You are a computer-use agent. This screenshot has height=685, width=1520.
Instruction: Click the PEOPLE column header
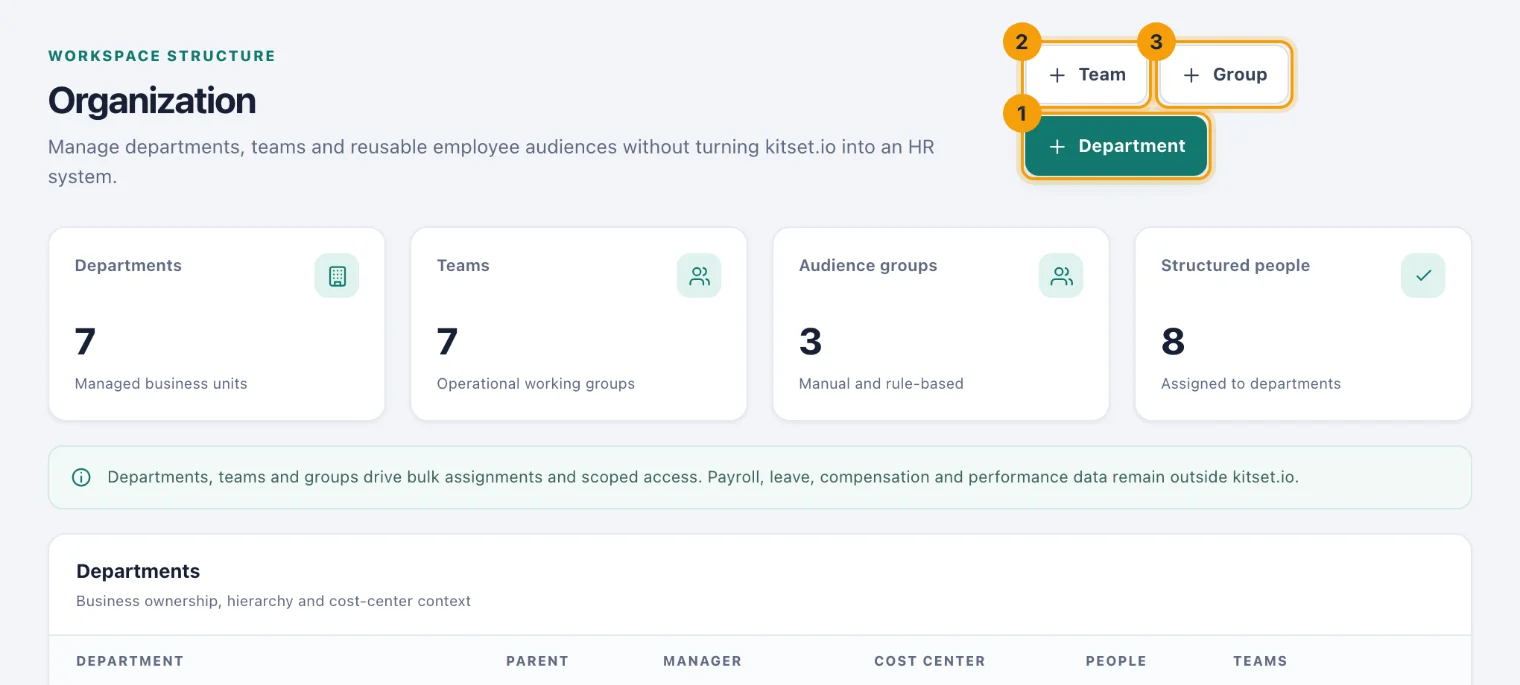(x=1116, y=661)
